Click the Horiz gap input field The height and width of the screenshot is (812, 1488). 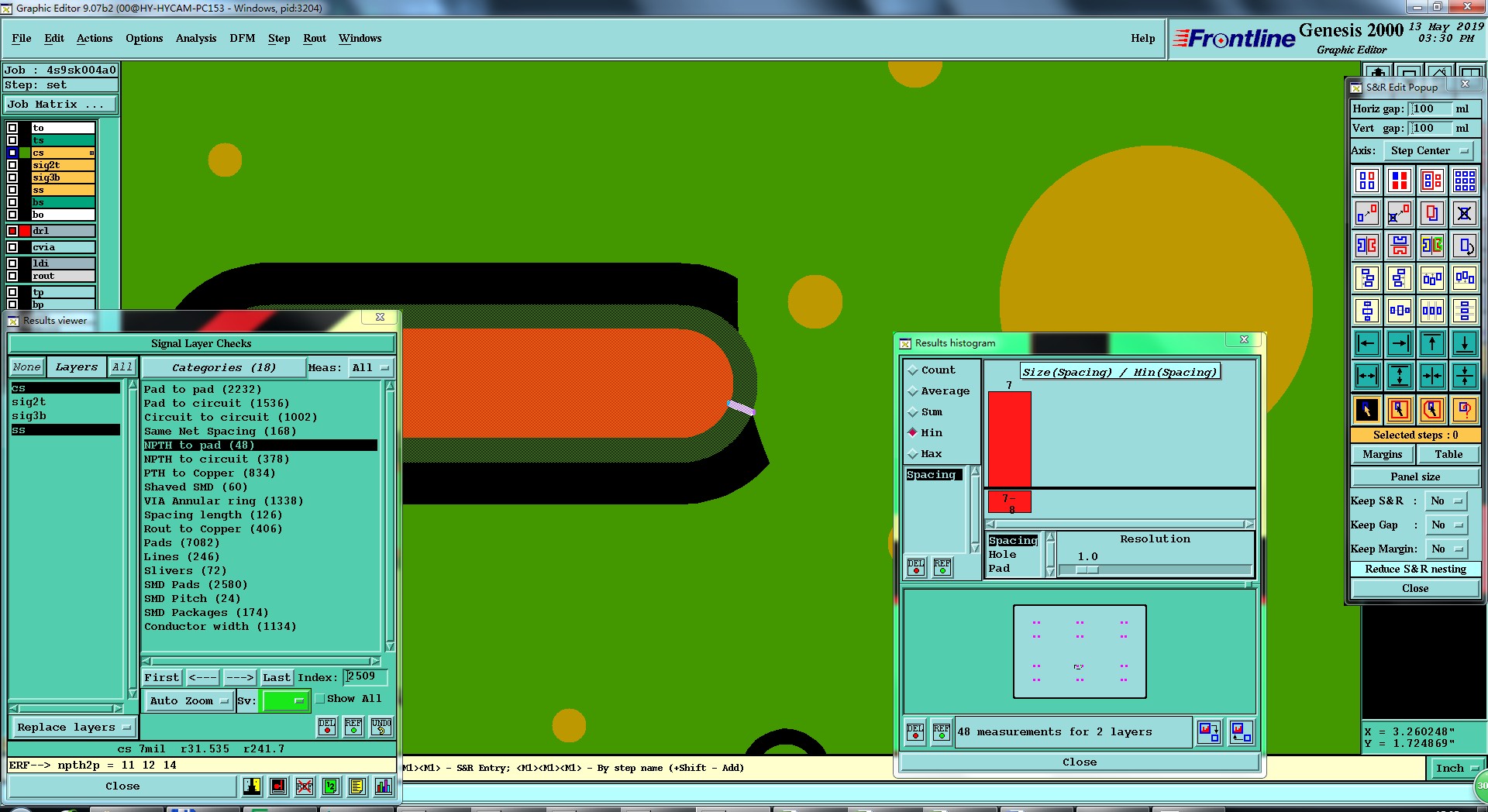(1429, 109)
